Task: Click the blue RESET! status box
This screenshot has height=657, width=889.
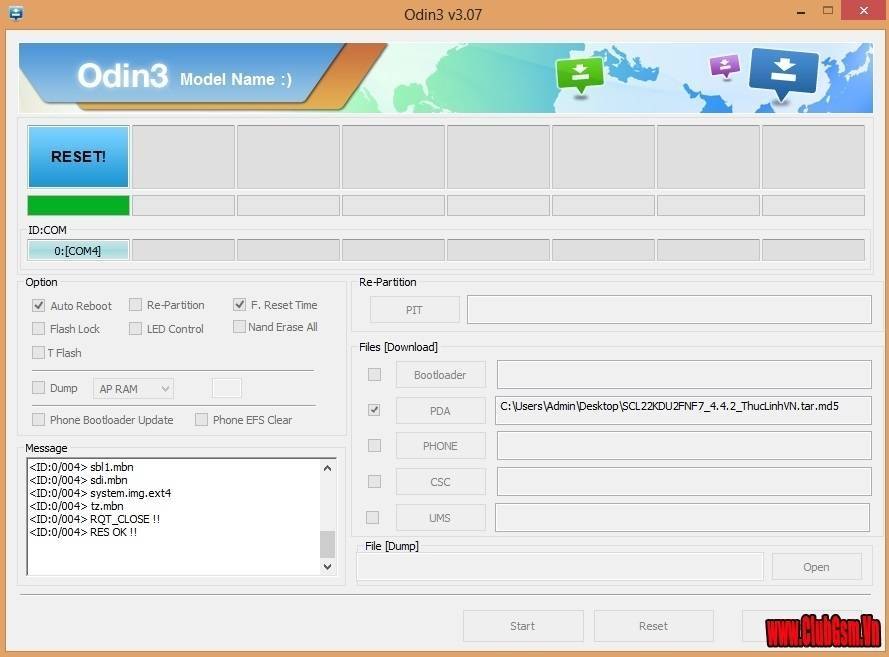Action: click(x=78, y=156)
